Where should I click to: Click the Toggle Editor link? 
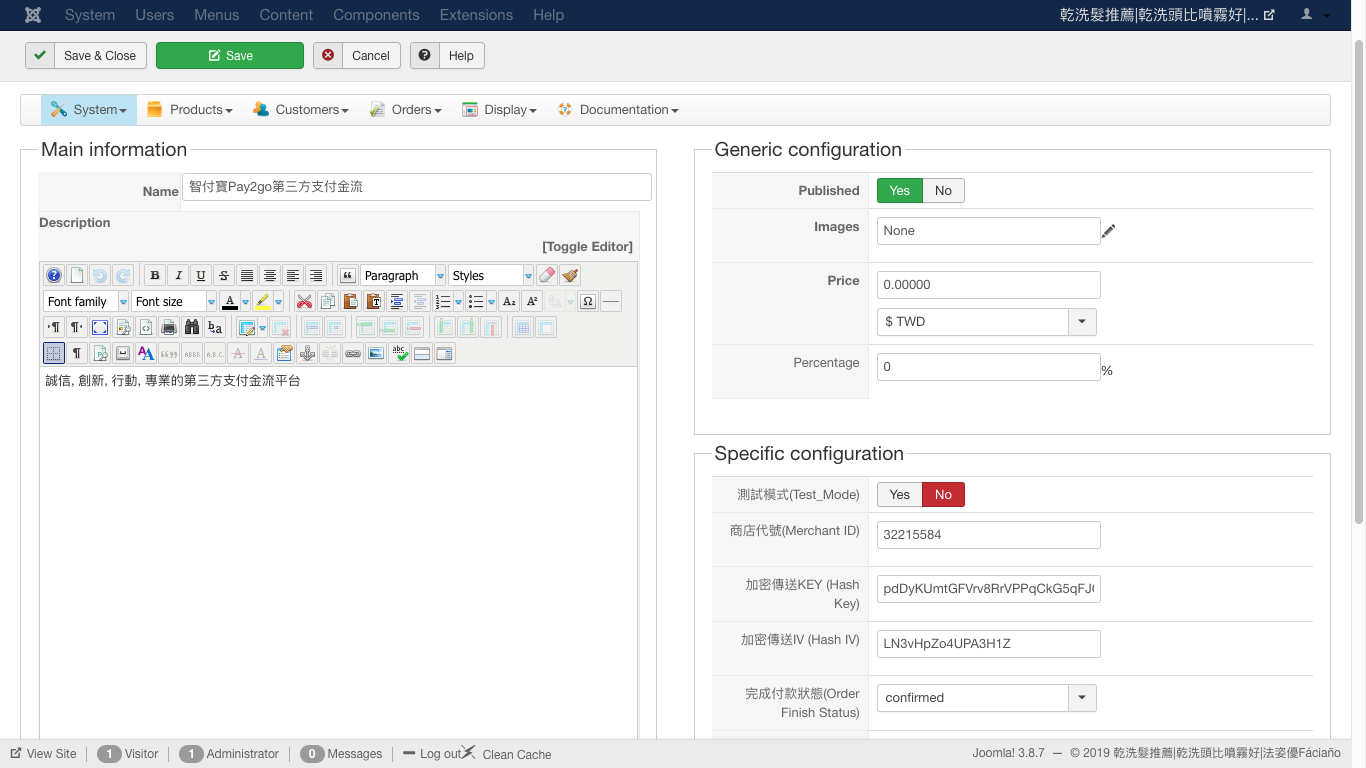[587, 247]
